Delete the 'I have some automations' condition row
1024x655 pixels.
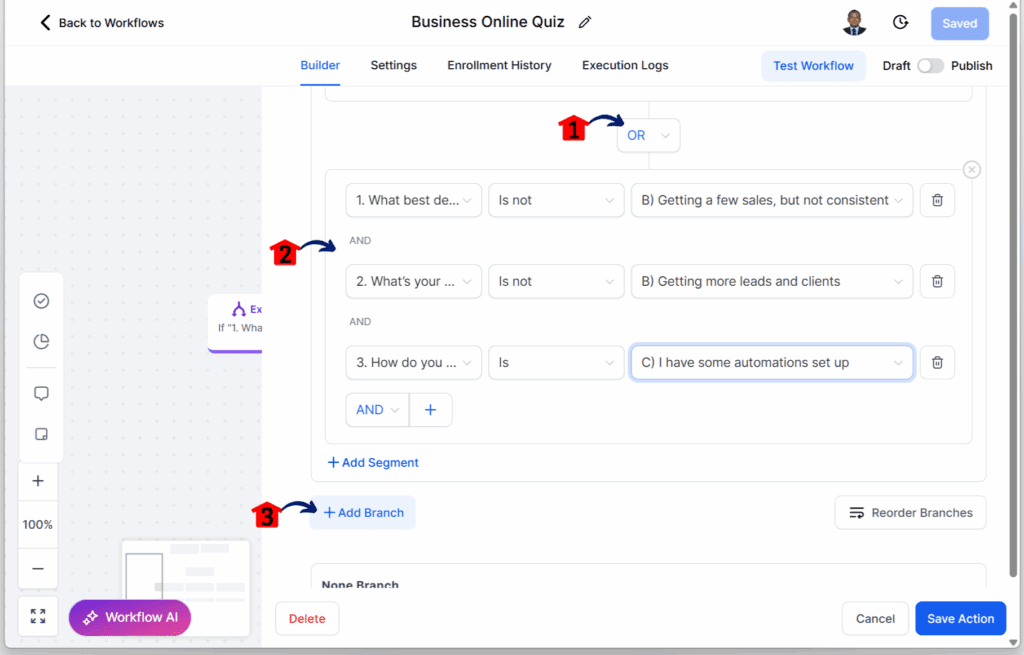click(x=937, y=362)
